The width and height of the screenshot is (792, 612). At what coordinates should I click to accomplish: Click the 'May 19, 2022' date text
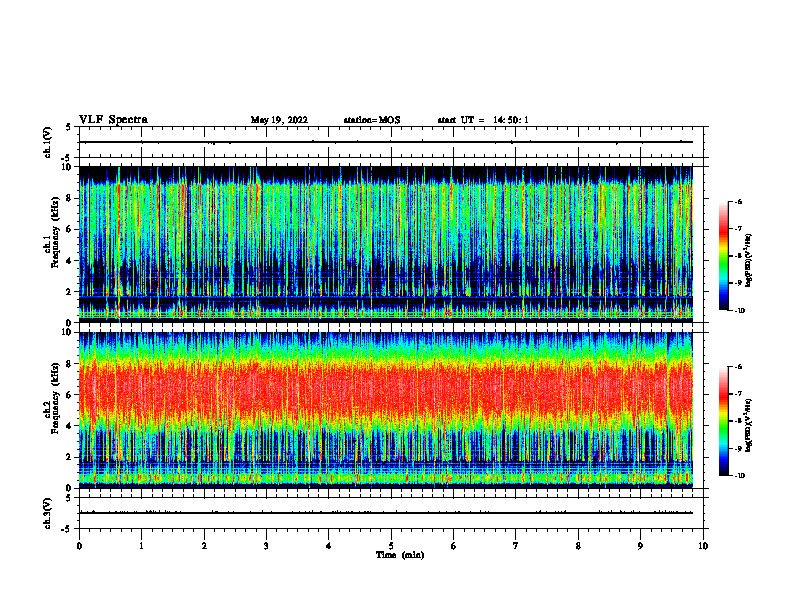click(279, 120)
